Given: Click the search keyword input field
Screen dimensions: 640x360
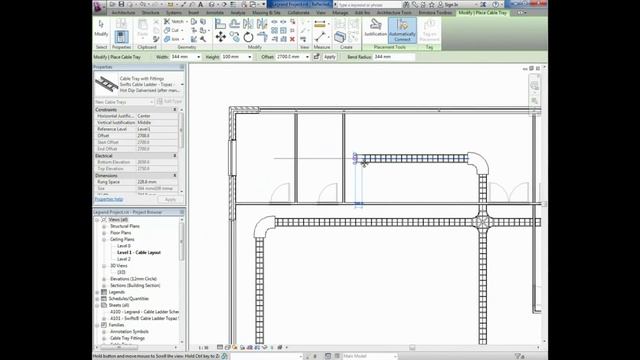Looking at the screenshot, I should [x=369, y=4].
